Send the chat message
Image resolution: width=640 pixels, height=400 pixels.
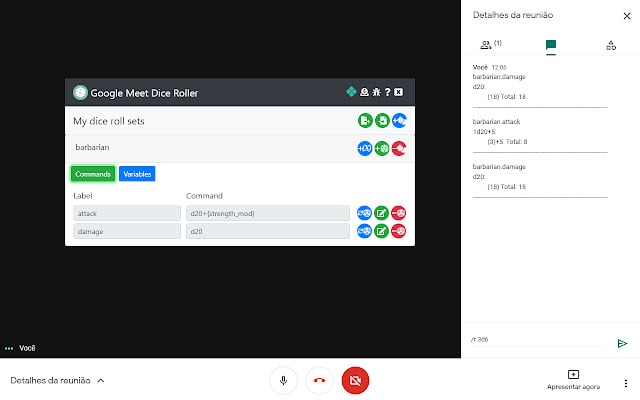pyautogui.click(x=622, y=343)
